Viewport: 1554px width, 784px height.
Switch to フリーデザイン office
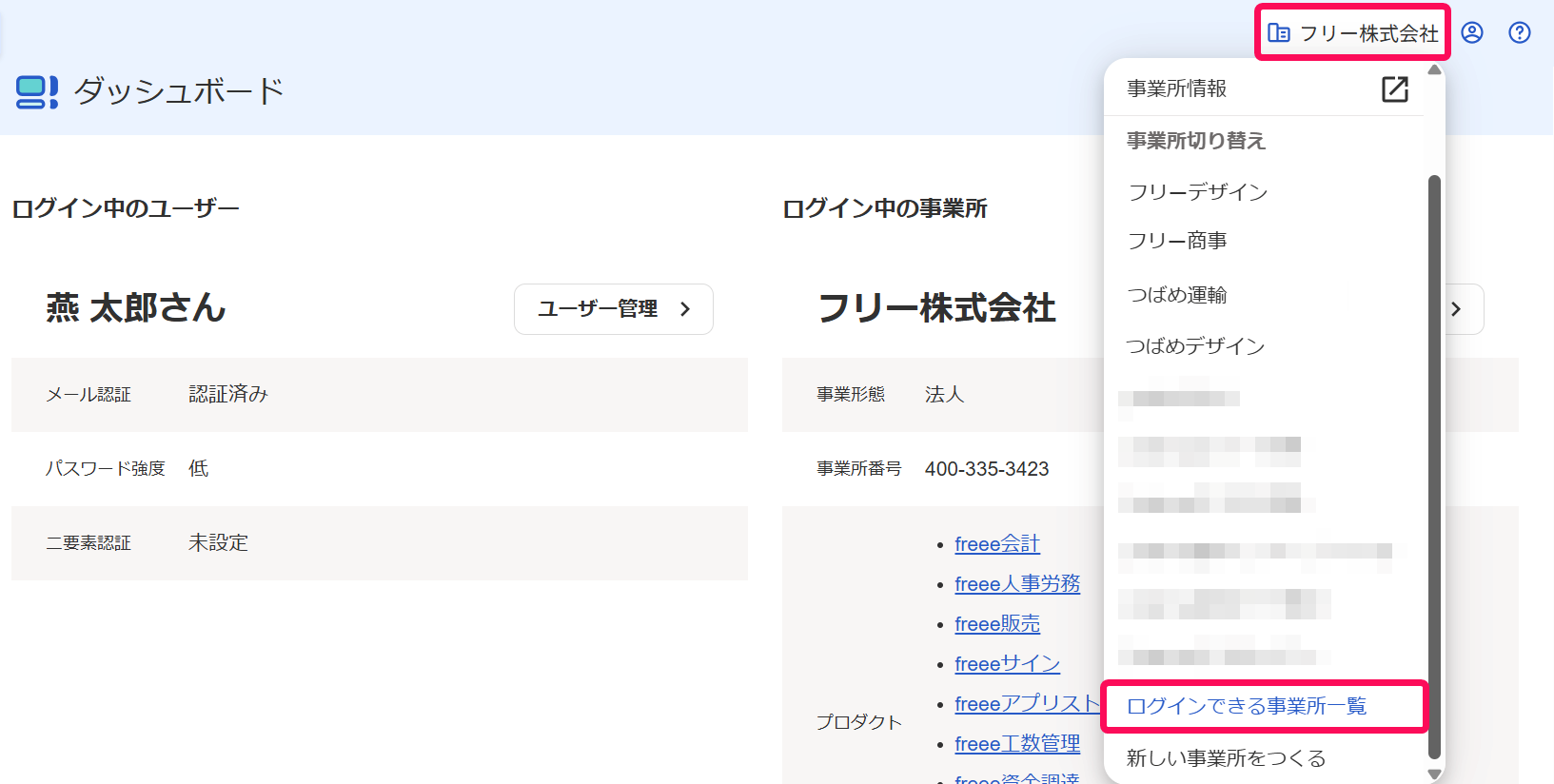(1198, 192)
